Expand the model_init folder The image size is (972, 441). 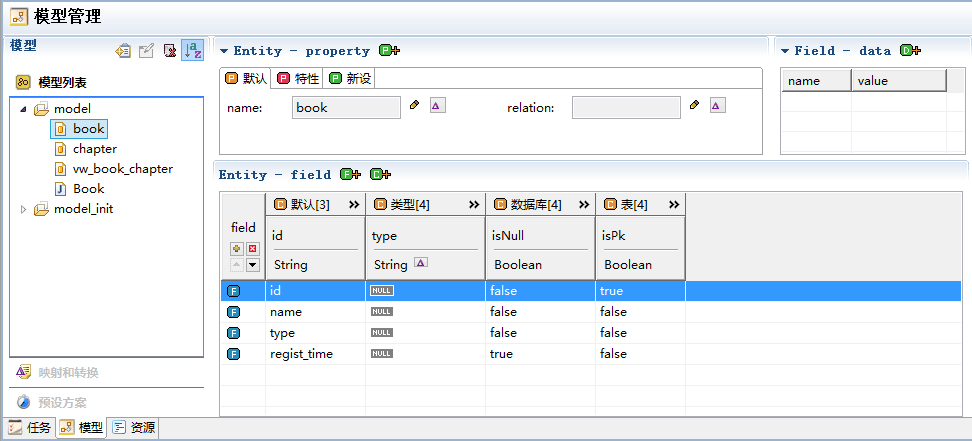click(x=24, y=210)
